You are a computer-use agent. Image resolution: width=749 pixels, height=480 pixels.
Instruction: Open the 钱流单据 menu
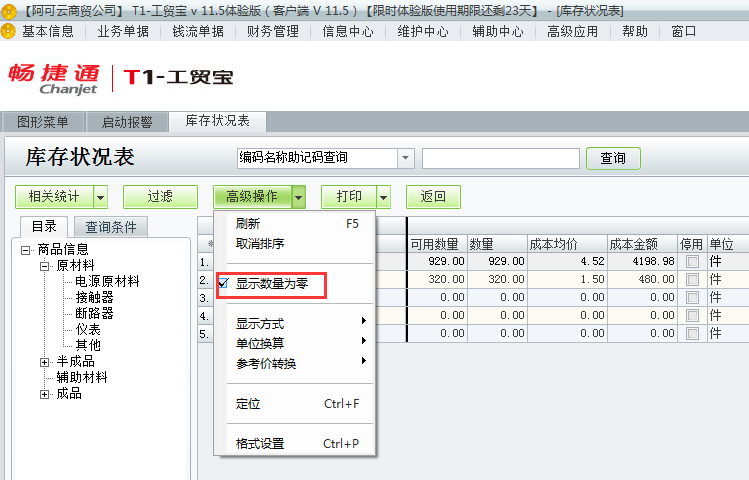pyautogui.click(x=198, y=32)
